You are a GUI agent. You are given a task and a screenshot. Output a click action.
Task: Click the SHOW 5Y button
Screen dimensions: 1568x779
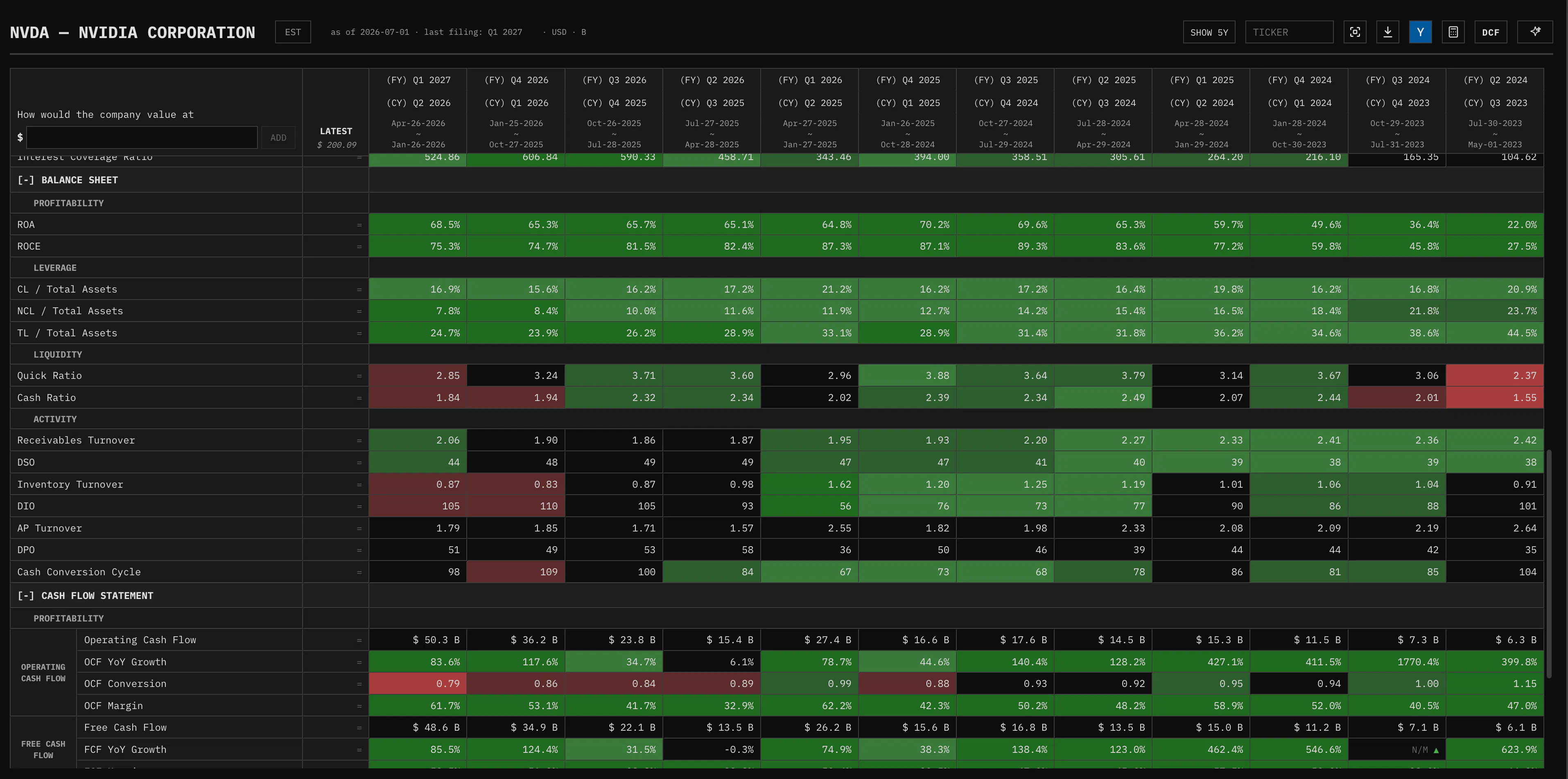[x=1209, y=32]
